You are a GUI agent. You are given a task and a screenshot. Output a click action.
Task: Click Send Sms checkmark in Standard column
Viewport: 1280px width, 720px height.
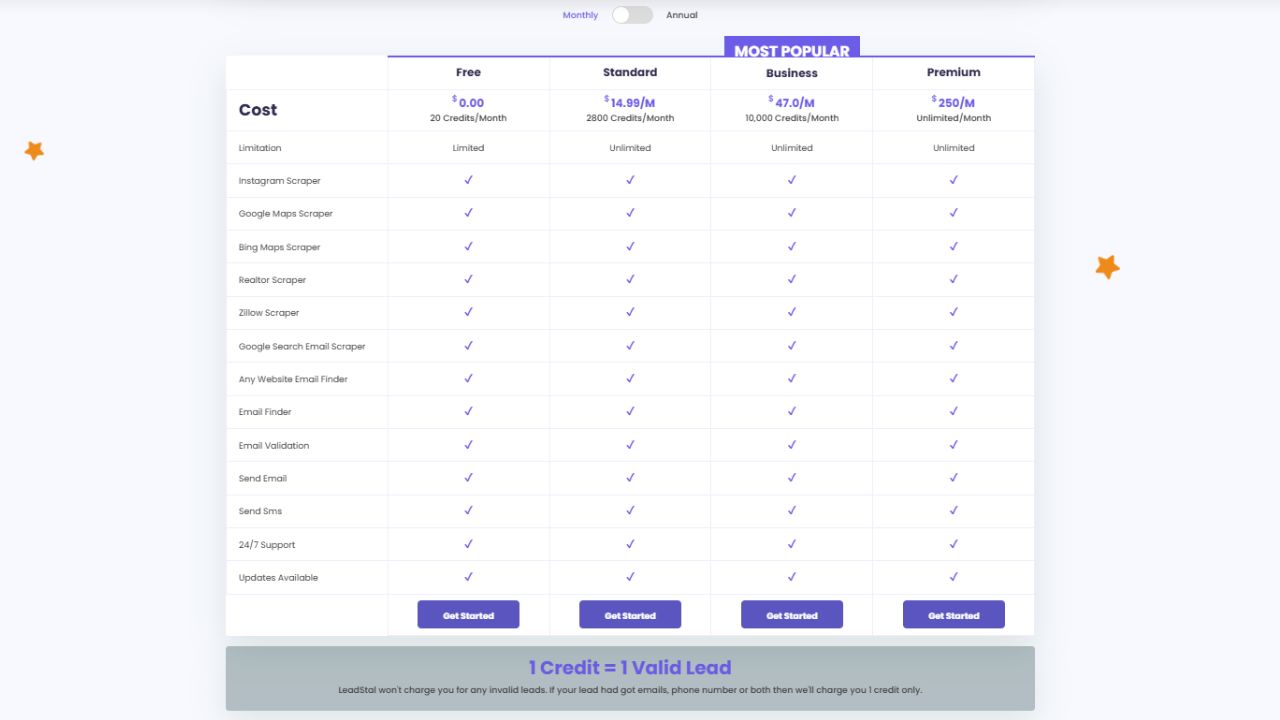pos(630,511)
